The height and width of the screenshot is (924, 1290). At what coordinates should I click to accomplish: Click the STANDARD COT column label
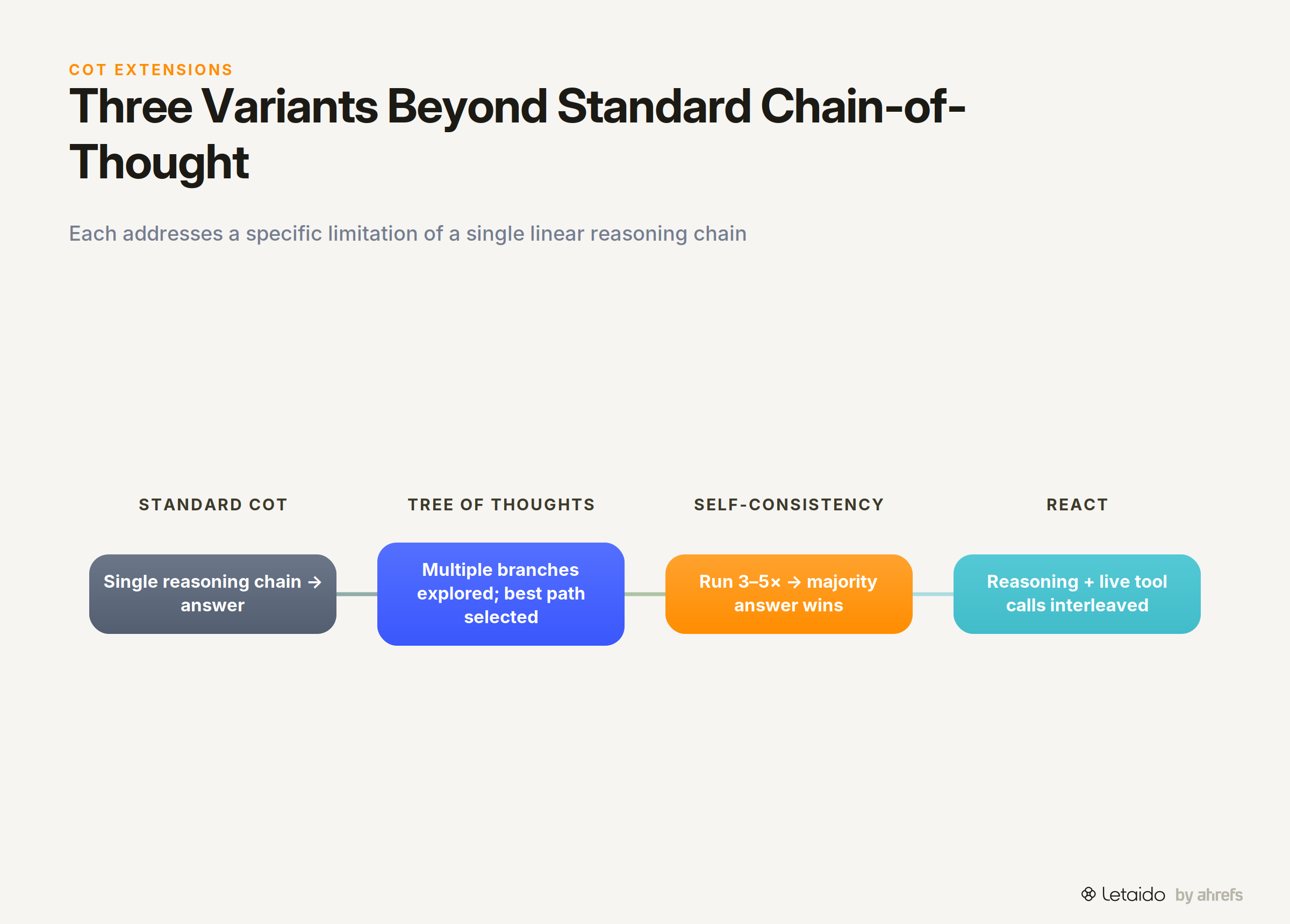[213, 504]
